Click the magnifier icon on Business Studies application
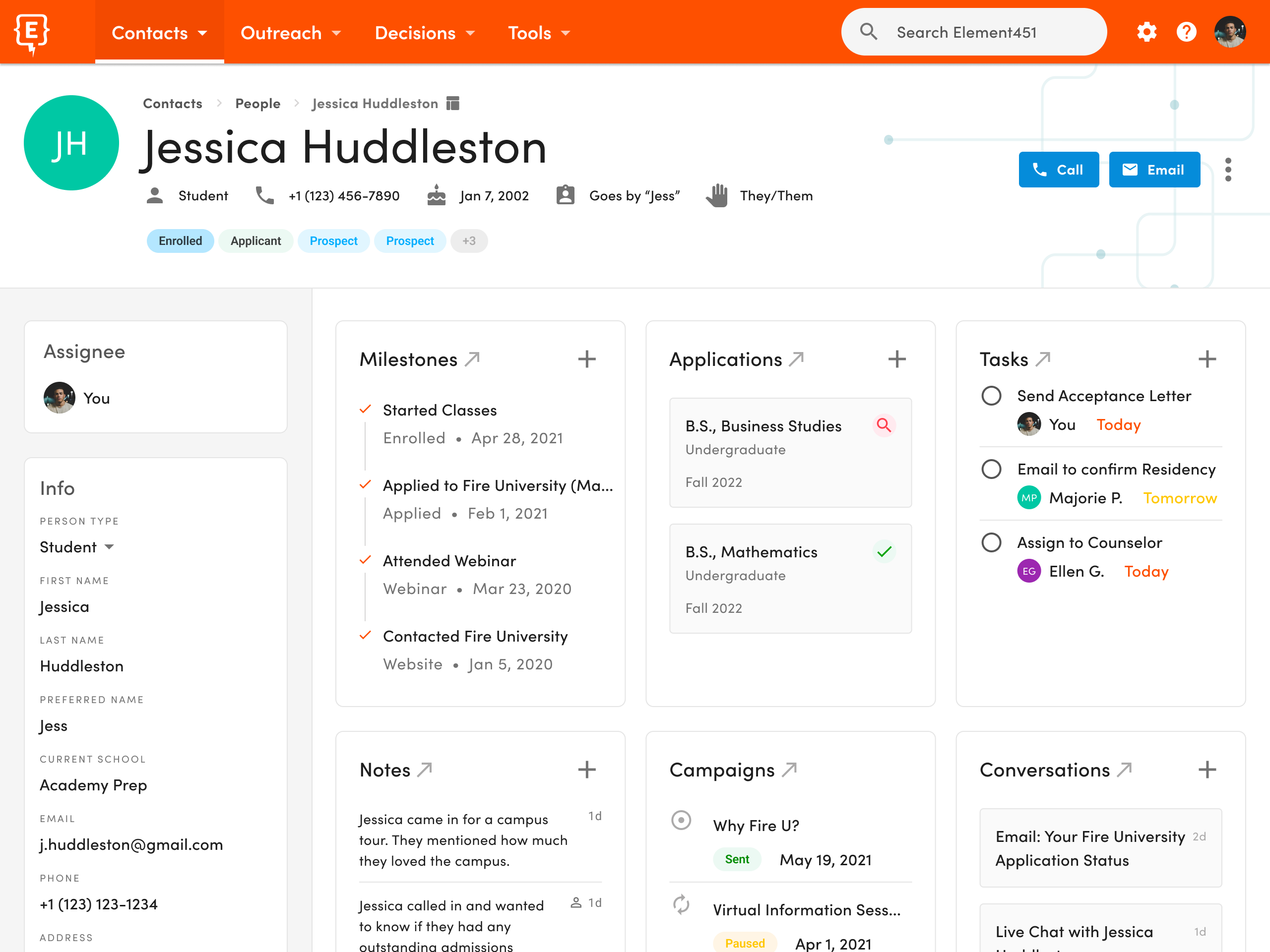The width and height of the screenshot is (1270, 952). pos(884,426)
